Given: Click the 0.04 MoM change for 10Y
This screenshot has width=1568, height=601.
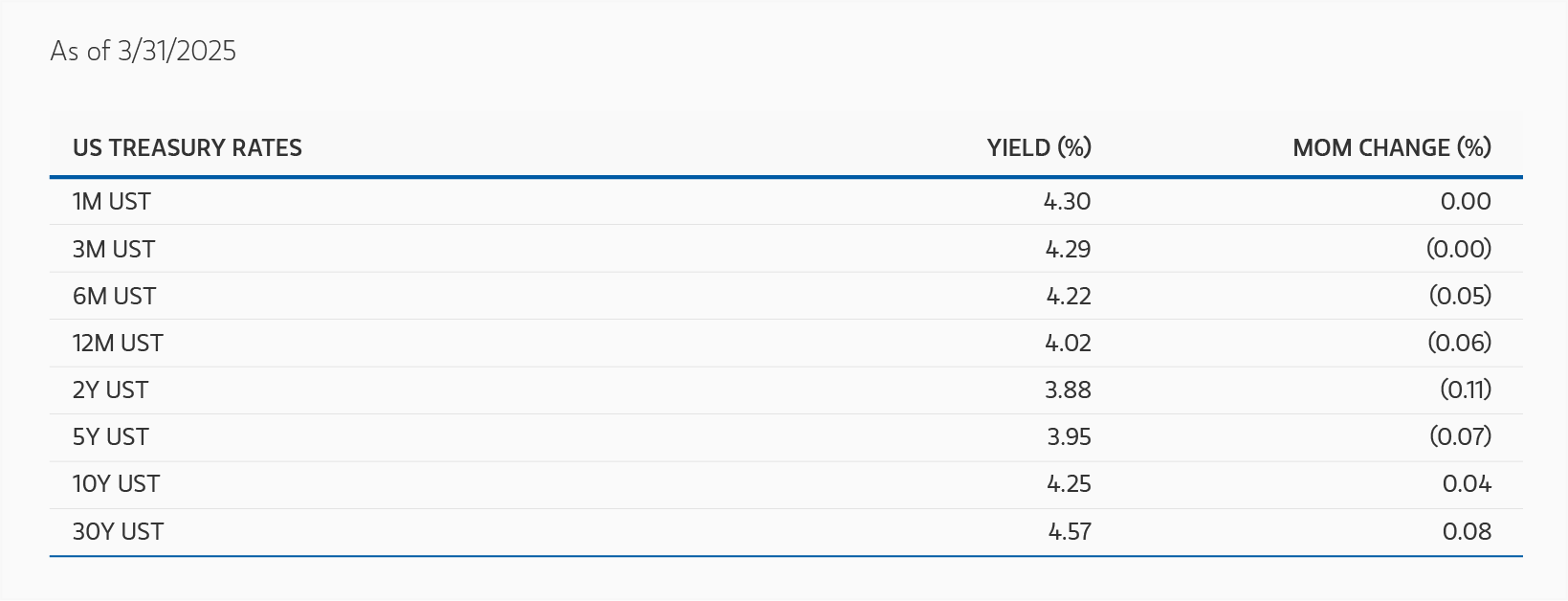Looking at the screenshot, I should click(1467, 484).
